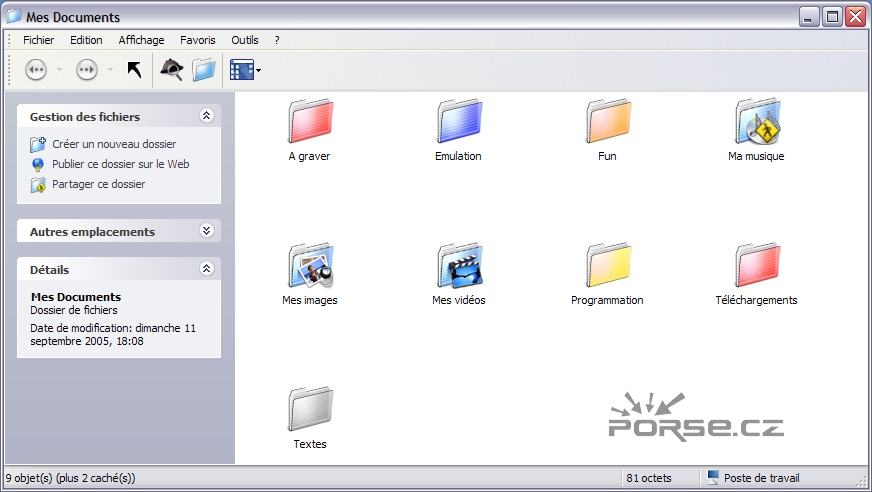Select the Ma musique folder
This screenshot has height=492, width=872.
757,122
